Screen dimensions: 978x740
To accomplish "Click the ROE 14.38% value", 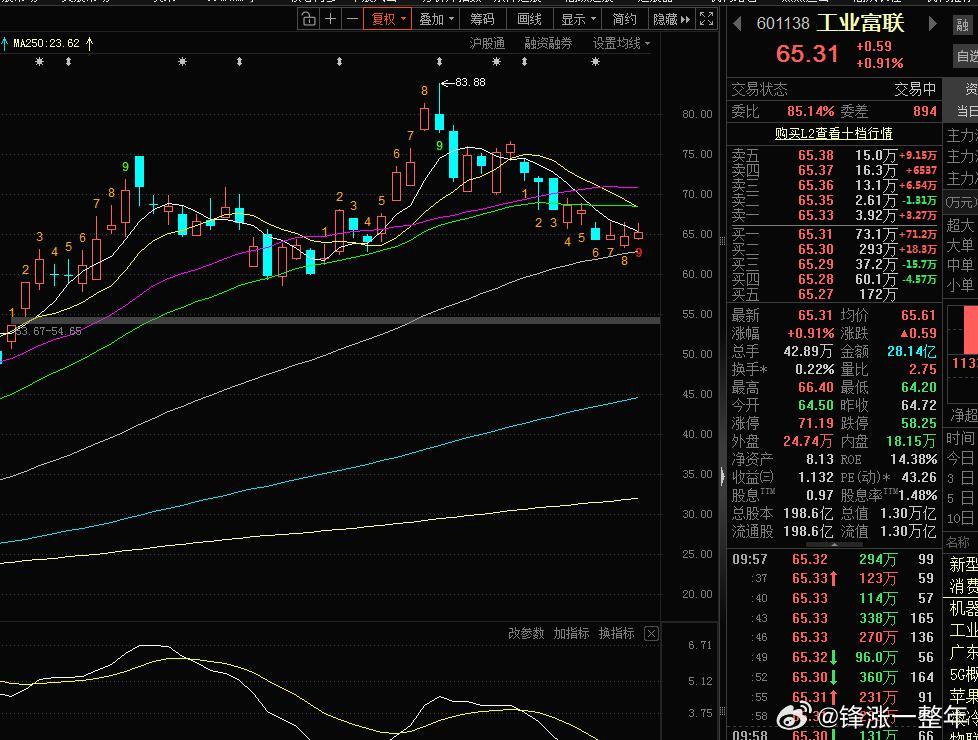I will pyautogui.click(x=913, y=459).
